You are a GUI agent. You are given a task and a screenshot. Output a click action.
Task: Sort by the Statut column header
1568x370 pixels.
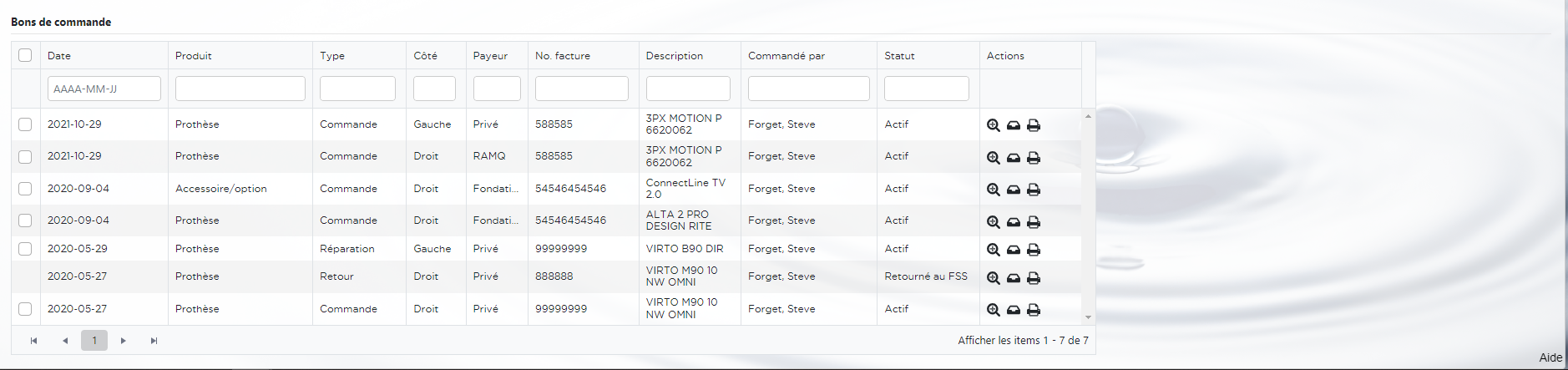[899, 56]
